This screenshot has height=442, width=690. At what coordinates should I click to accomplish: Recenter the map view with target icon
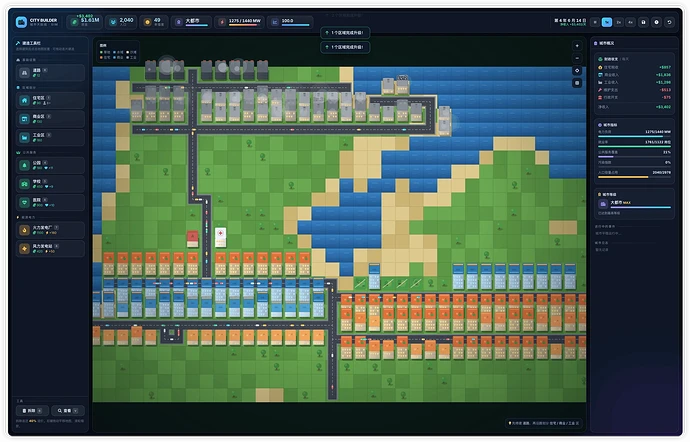pos(577,70)
